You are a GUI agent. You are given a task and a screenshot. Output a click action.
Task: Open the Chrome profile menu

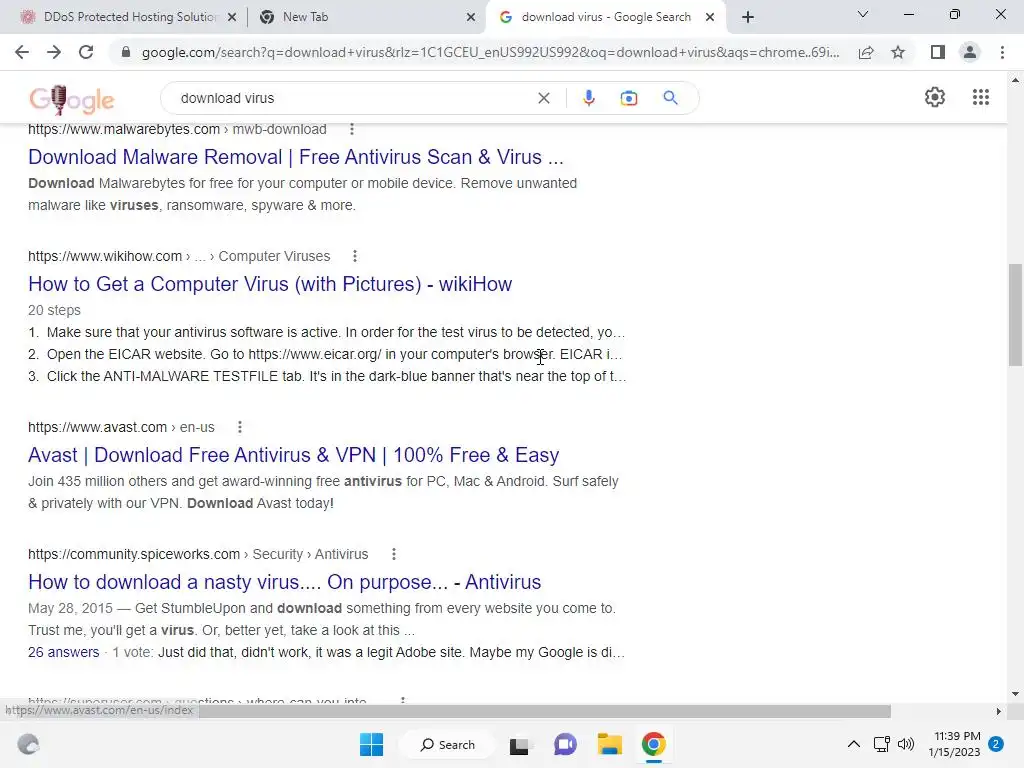[x=970, y=52]
